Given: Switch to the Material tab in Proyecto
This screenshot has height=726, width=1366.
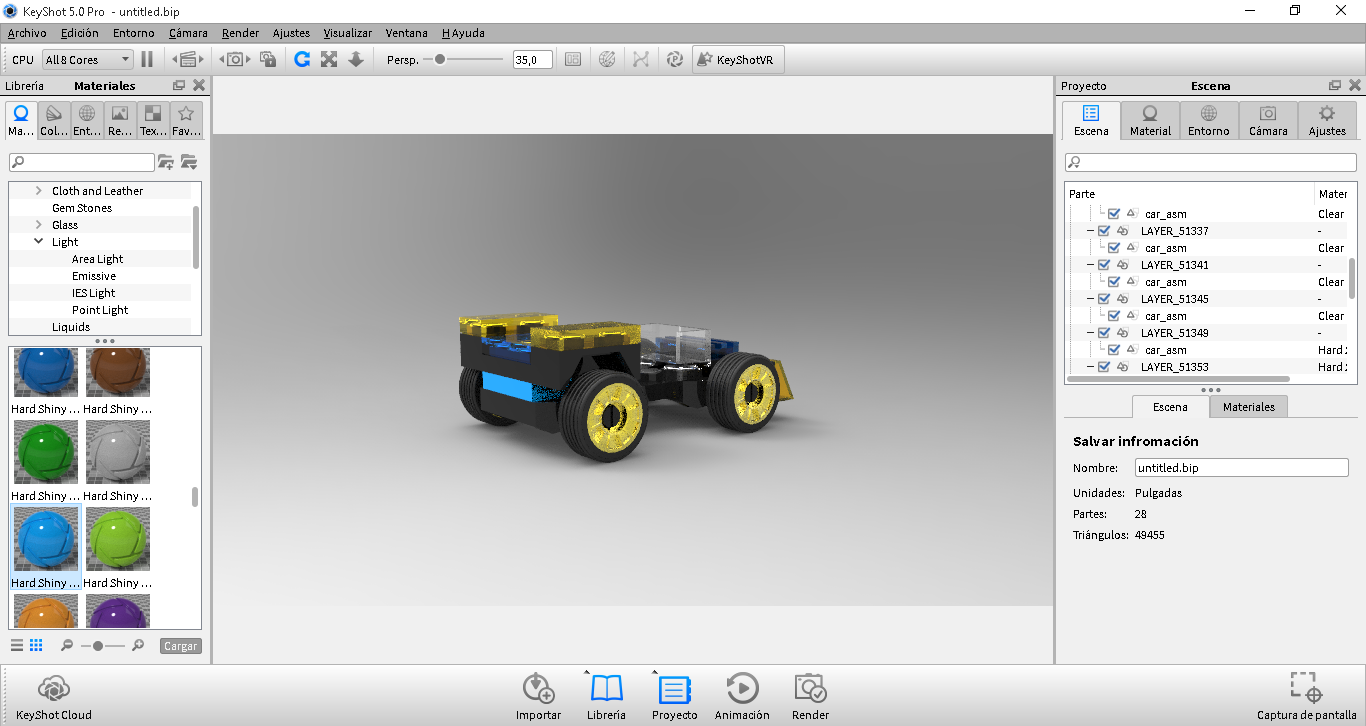Looking at the screenshot, I should [1150, 120].
